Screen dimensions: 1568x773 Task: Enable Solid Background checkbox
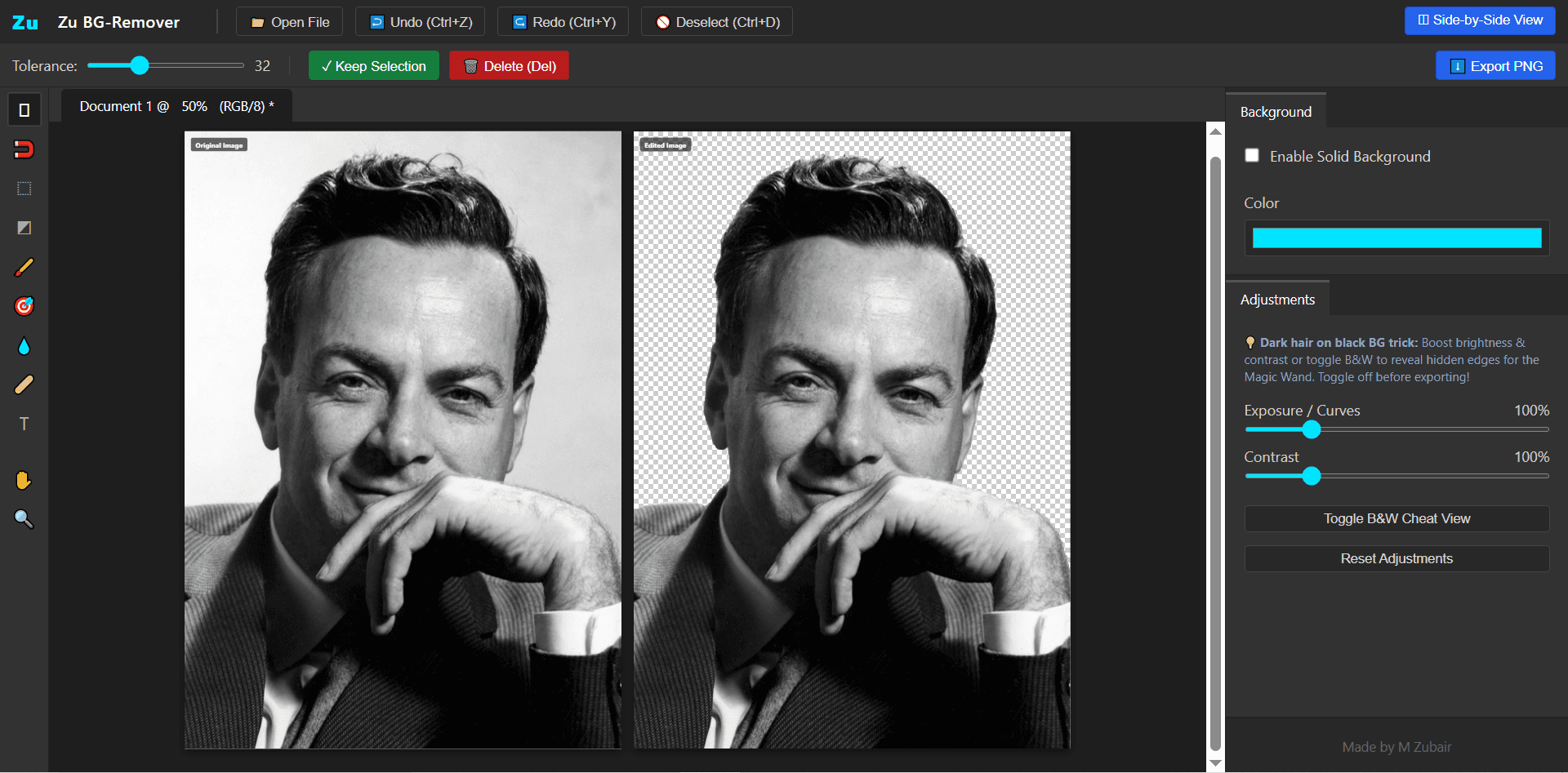pyautogui.click(x=1252, y=155)
